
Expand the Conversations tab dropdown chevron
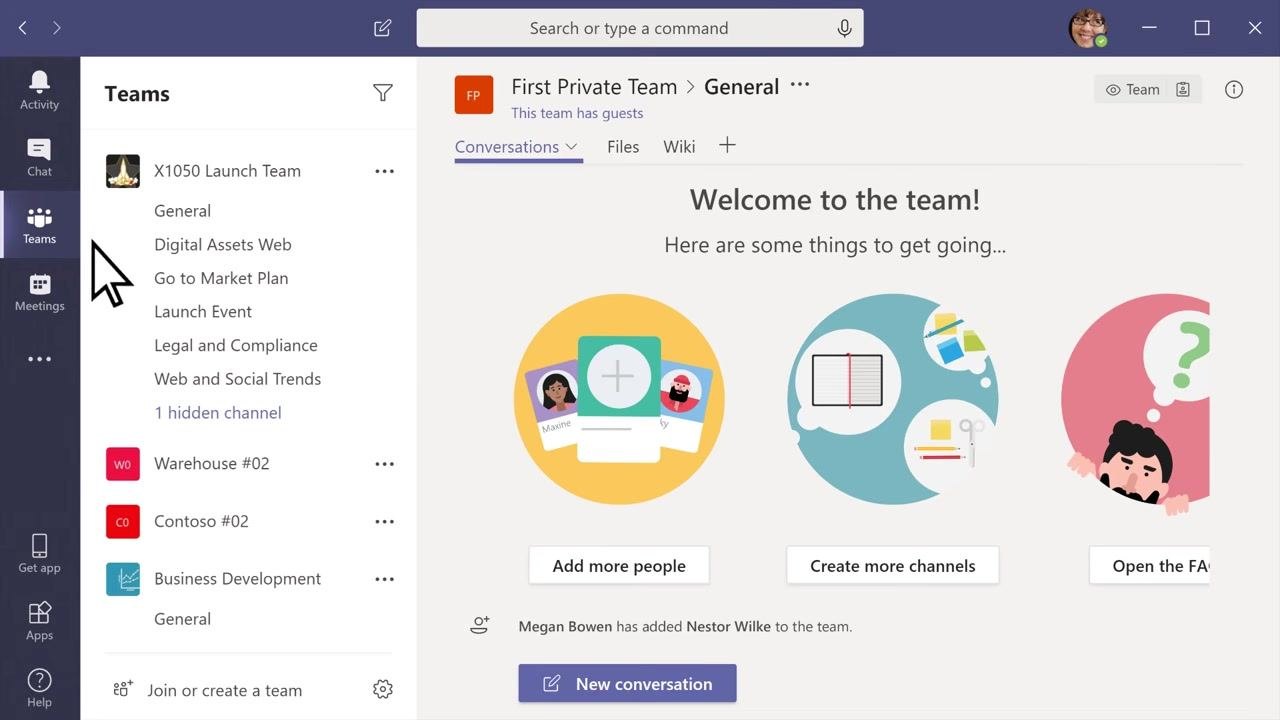tap(571, 147)
